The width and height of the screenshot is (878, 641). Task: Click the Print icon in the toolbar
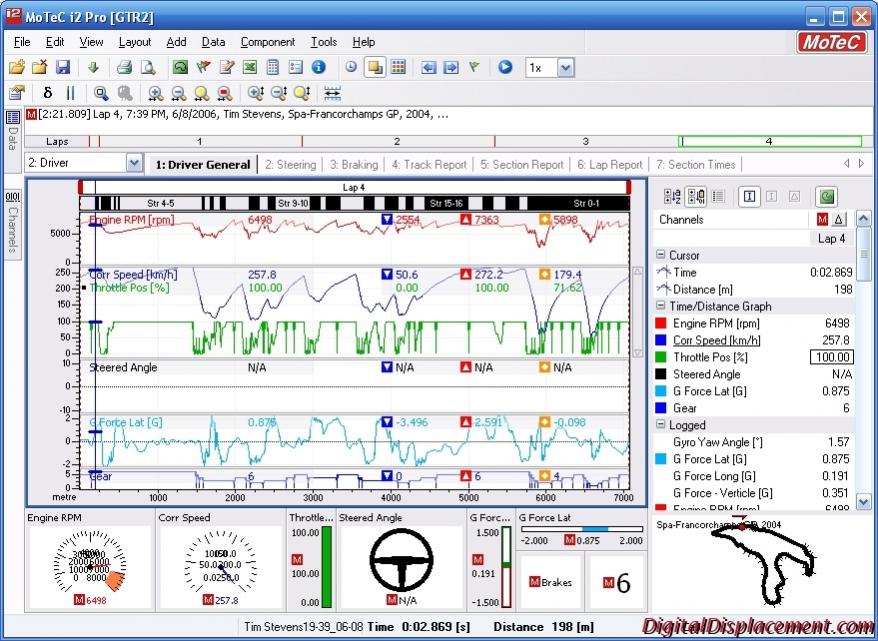tap(124, 68)
